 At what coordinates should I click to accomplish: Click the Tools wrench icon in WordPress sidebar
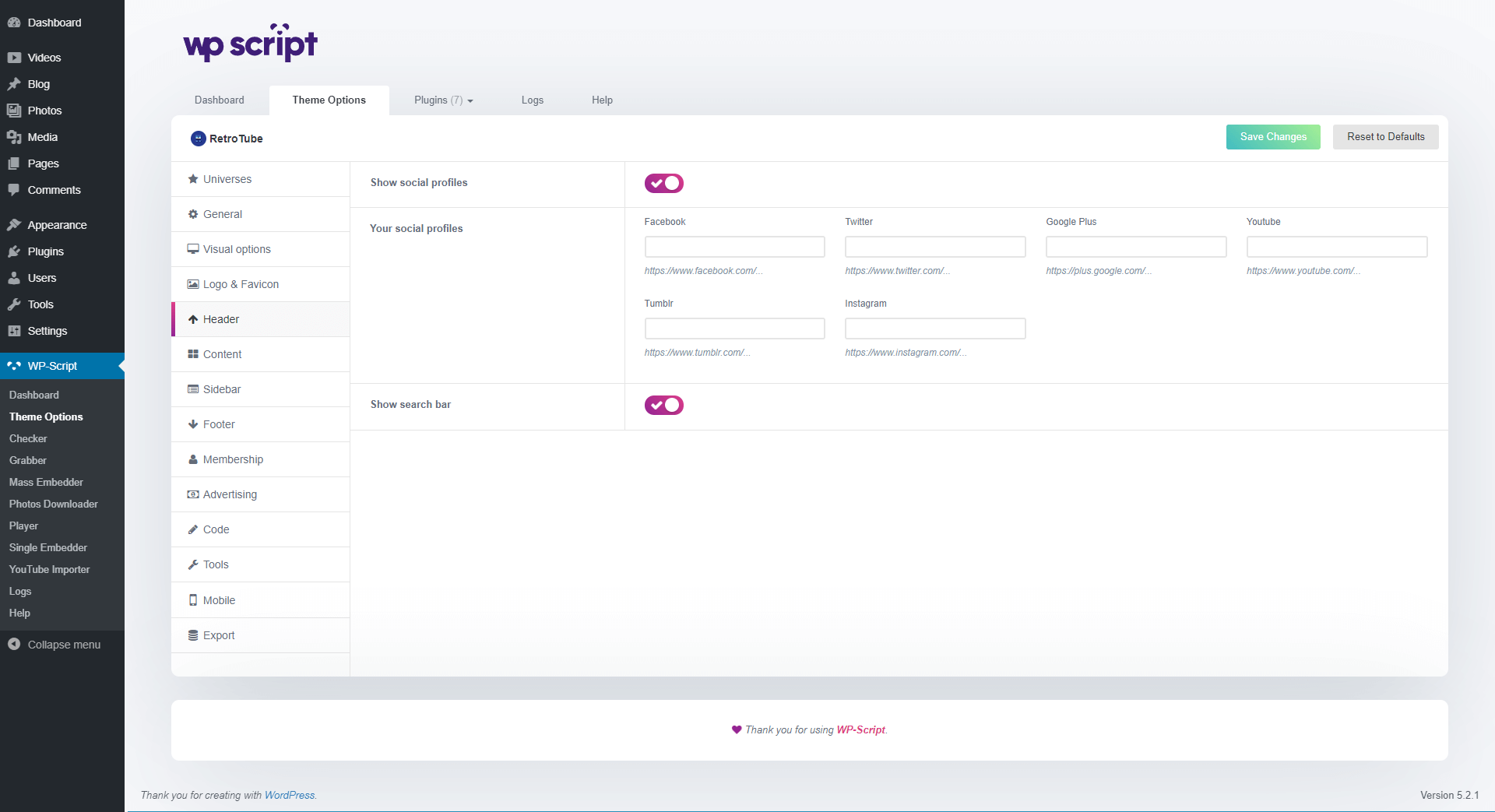tap(14, 304)
